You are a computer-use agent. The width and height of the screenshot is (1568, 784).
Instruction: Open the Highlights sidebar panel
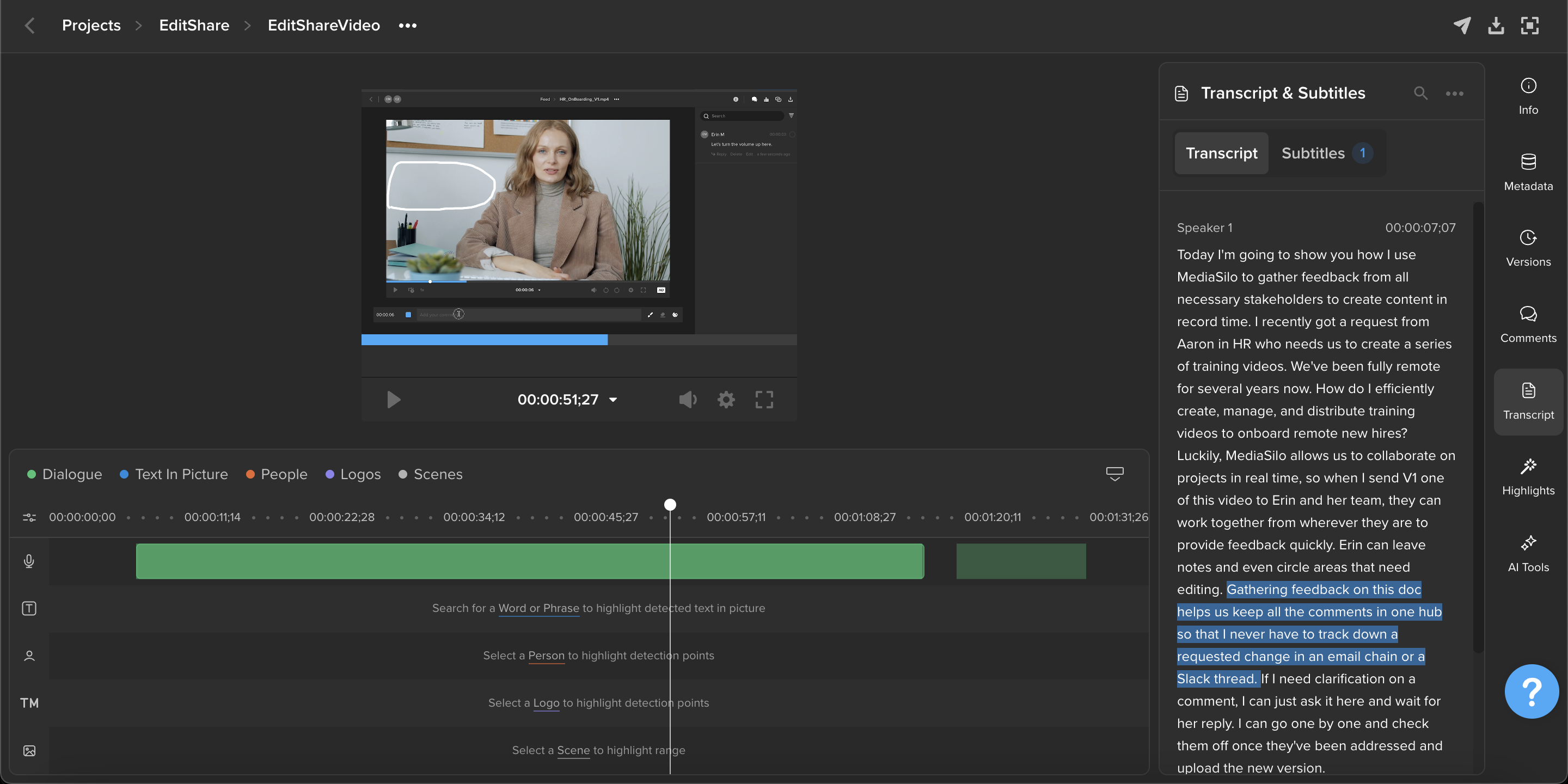[x=1528, y=477]
